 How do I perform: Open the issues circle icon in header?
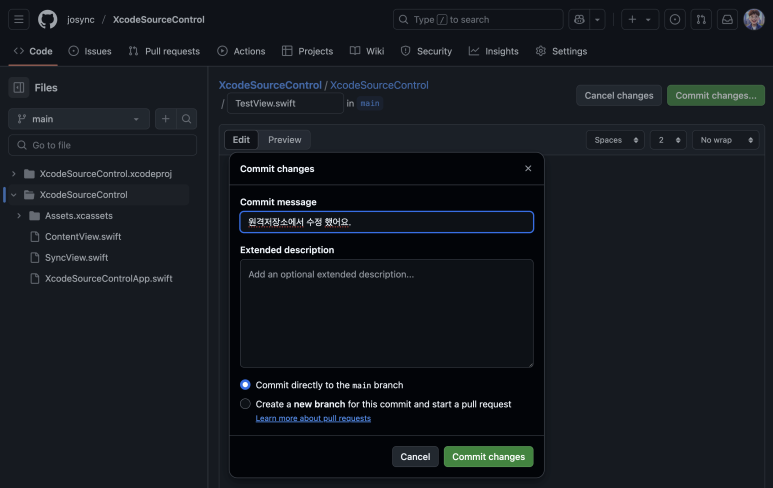(675, 20)
